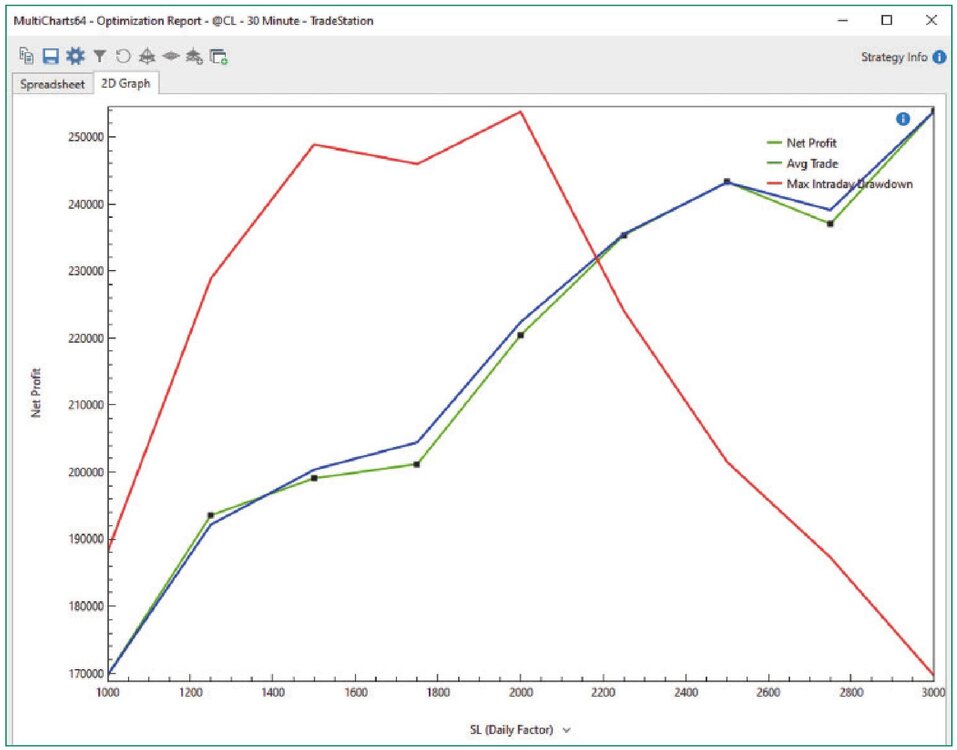Click the Max Intraday Drawdown legend entry
This screenshot has height=750, width=957.
click(x=840, y=184)
